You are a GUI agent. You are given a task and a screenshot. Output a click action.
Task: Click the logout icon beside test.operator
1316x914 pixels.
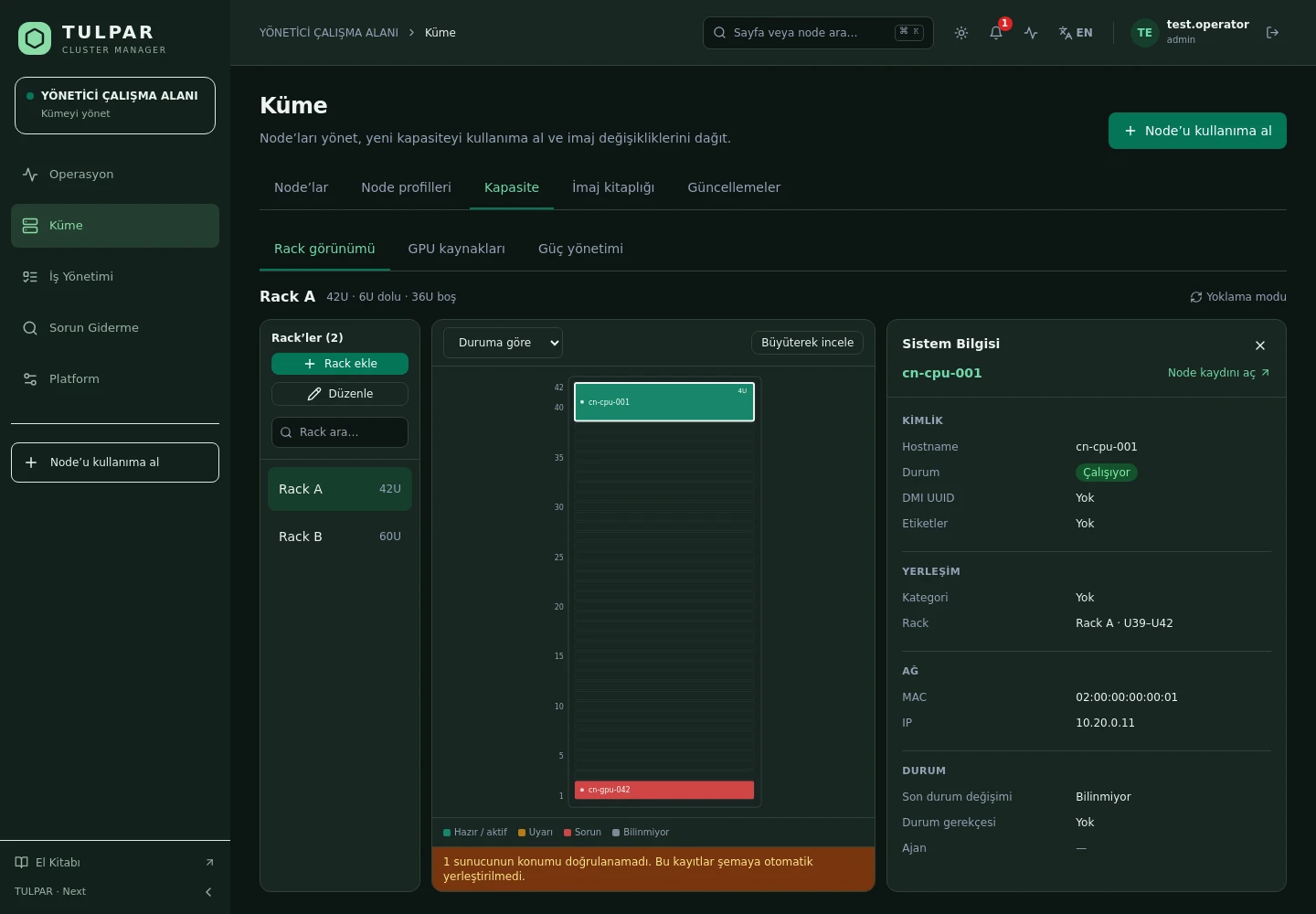pyautogui.click(x=1272, y=33)
